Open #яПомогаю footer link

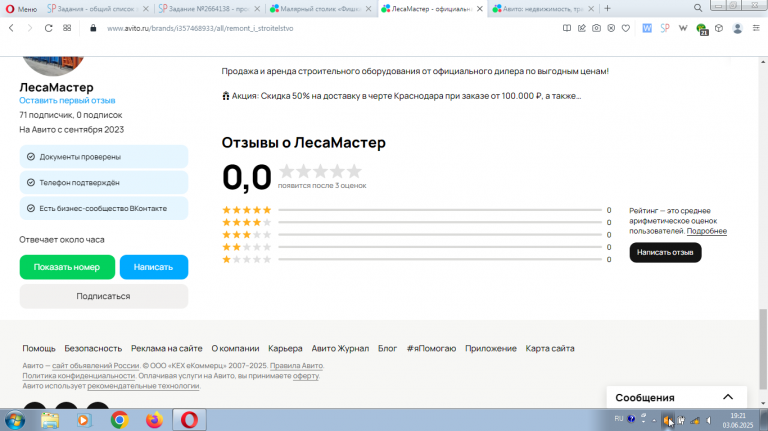(431, 349)
